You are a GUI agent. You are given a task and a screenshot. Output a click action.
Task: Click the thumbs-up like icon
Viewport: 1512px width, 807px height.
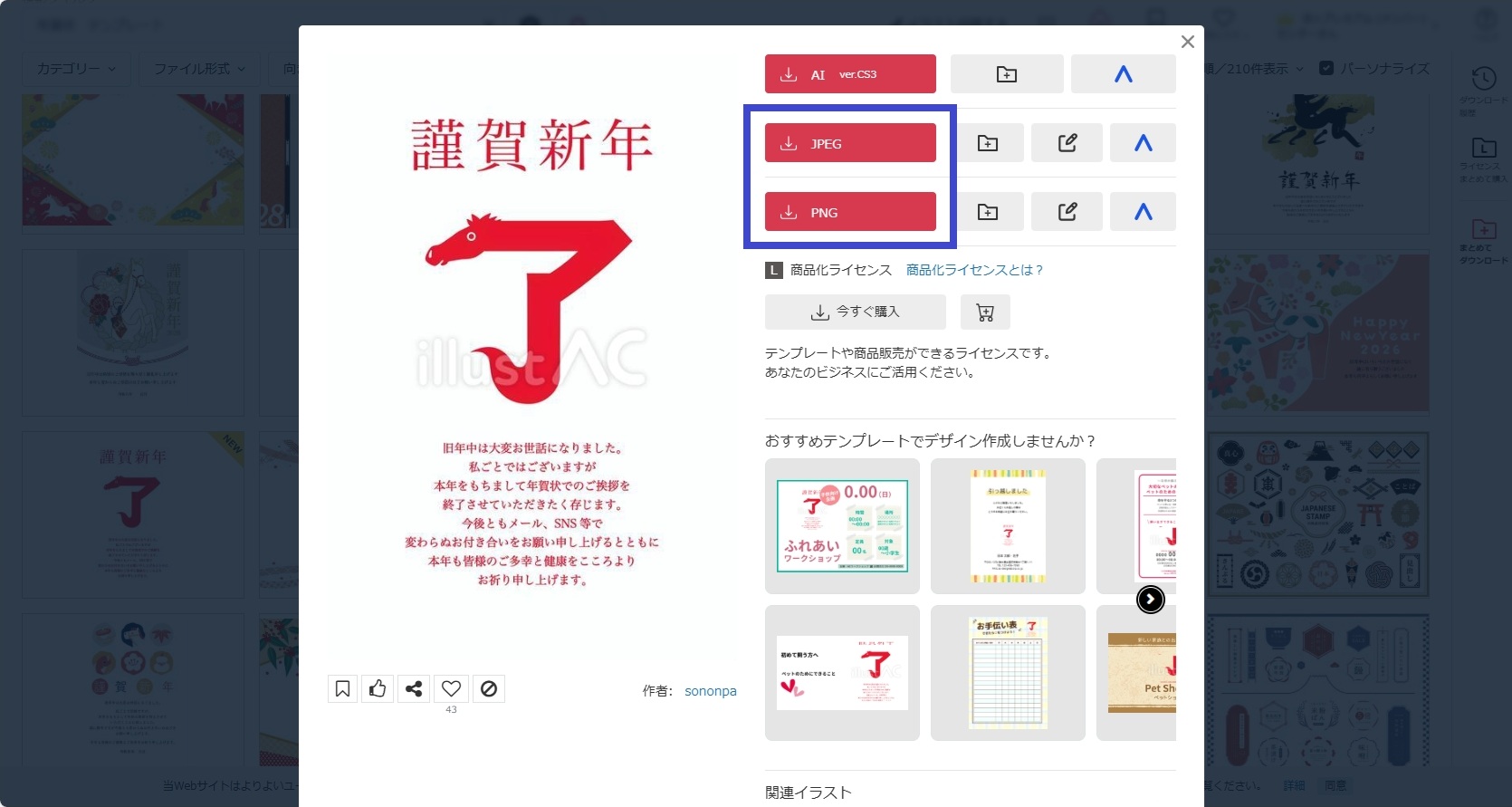pos(378,689)
